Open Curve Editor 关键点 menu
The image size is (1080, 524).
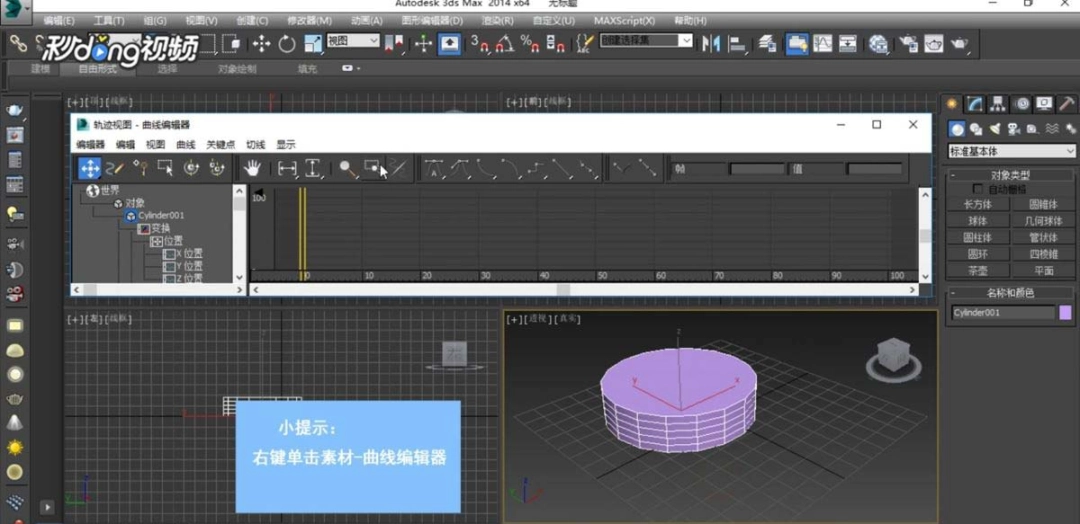[220, 145]
